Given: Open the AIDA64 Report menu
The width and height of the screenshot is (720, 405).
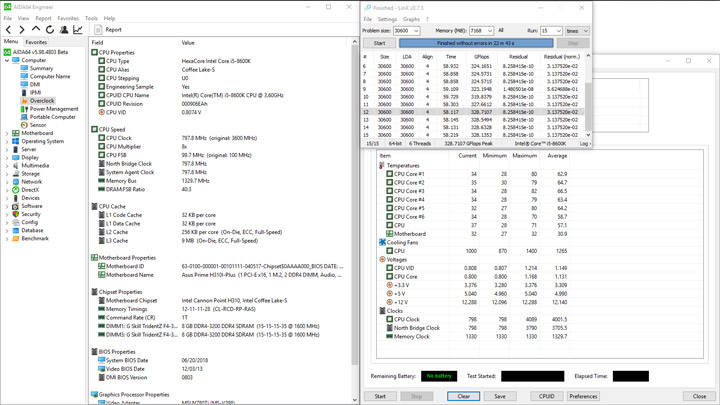Looking at the screenshot, I should 43,18.
